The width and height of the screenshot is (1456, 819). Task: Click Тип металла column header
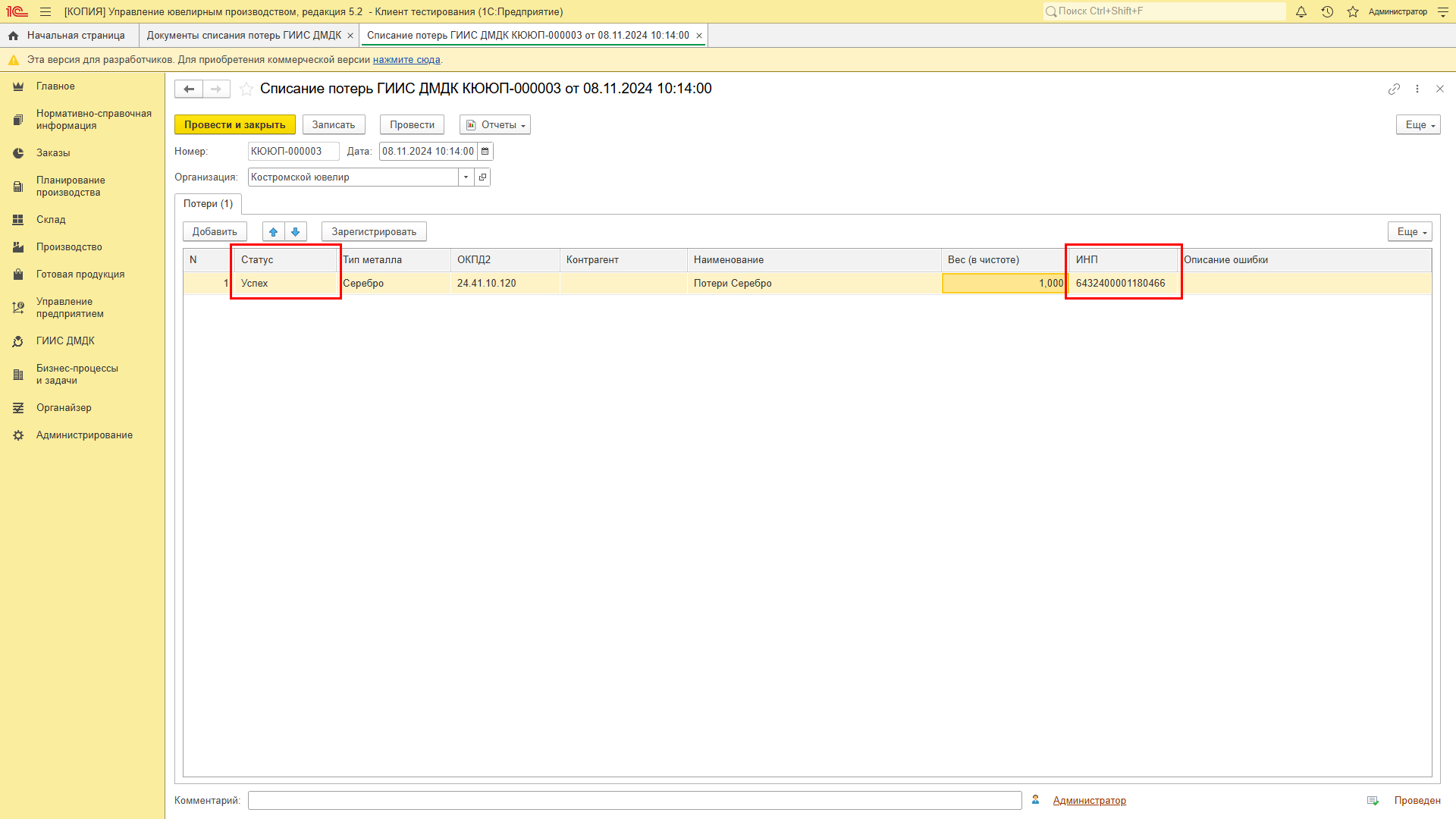click(x=394, y=260)
